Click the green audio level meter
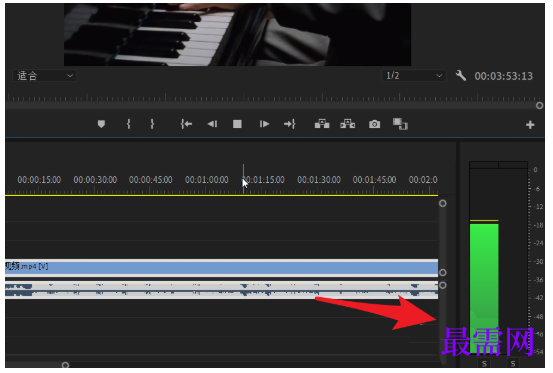 [484, 288]
